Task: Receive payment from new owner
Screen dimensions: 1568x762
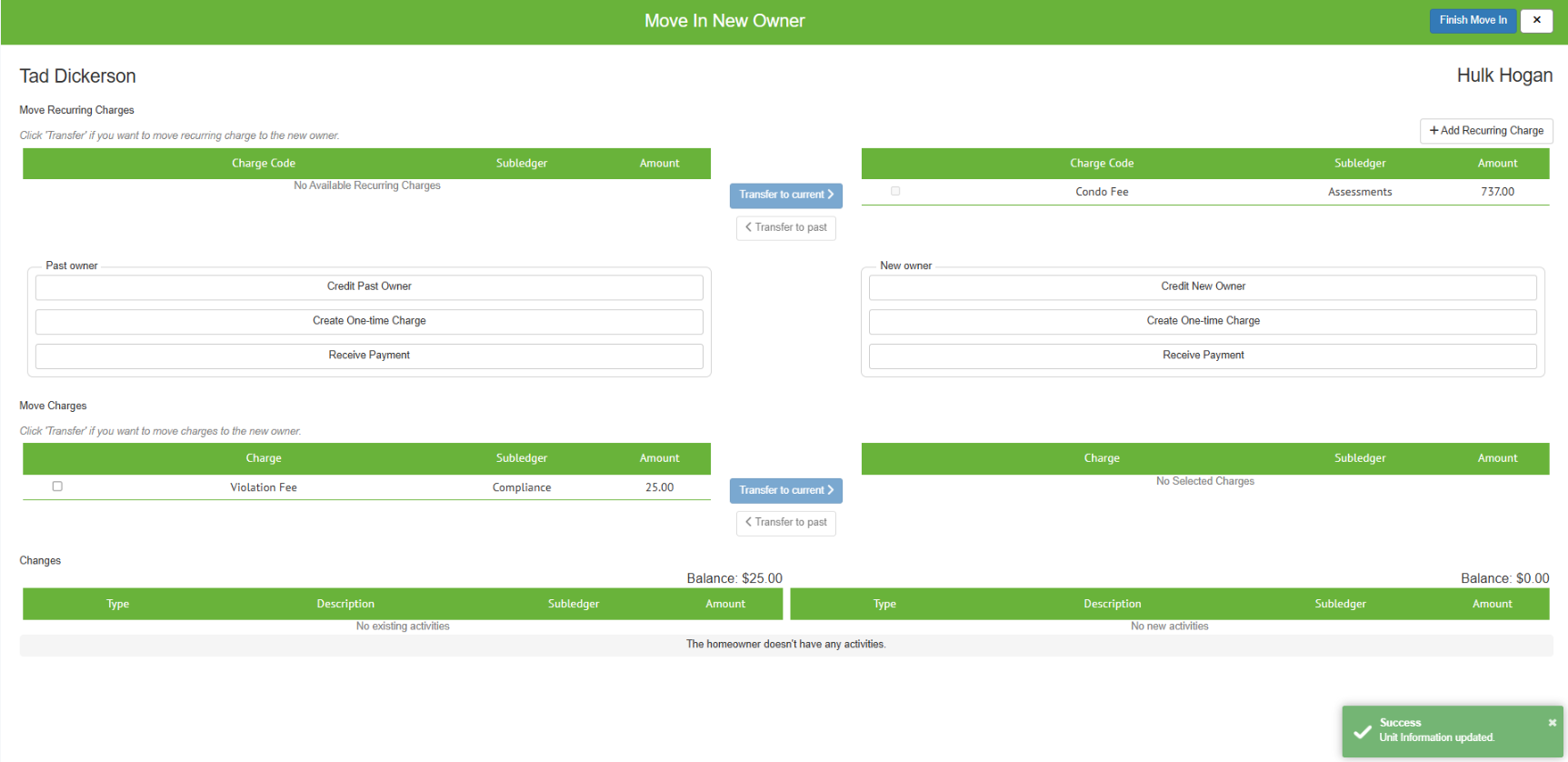Action: click(x=1203, y=356)
